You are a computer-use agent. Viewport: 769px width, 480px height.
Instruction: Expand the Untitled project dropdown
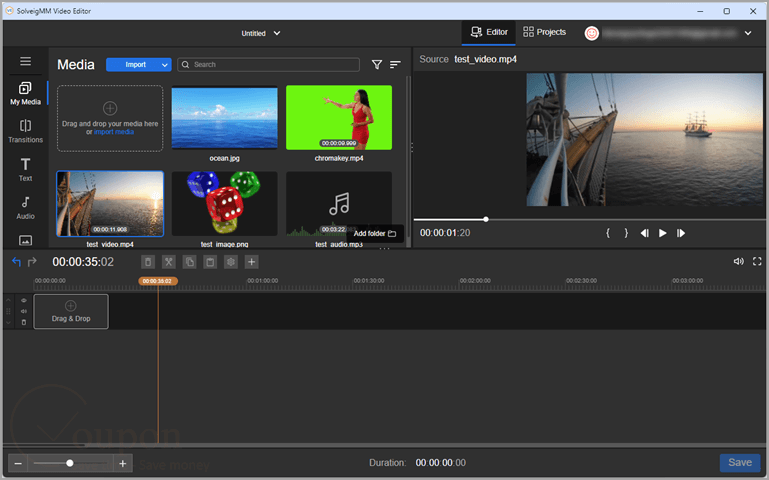coord(260,33)
